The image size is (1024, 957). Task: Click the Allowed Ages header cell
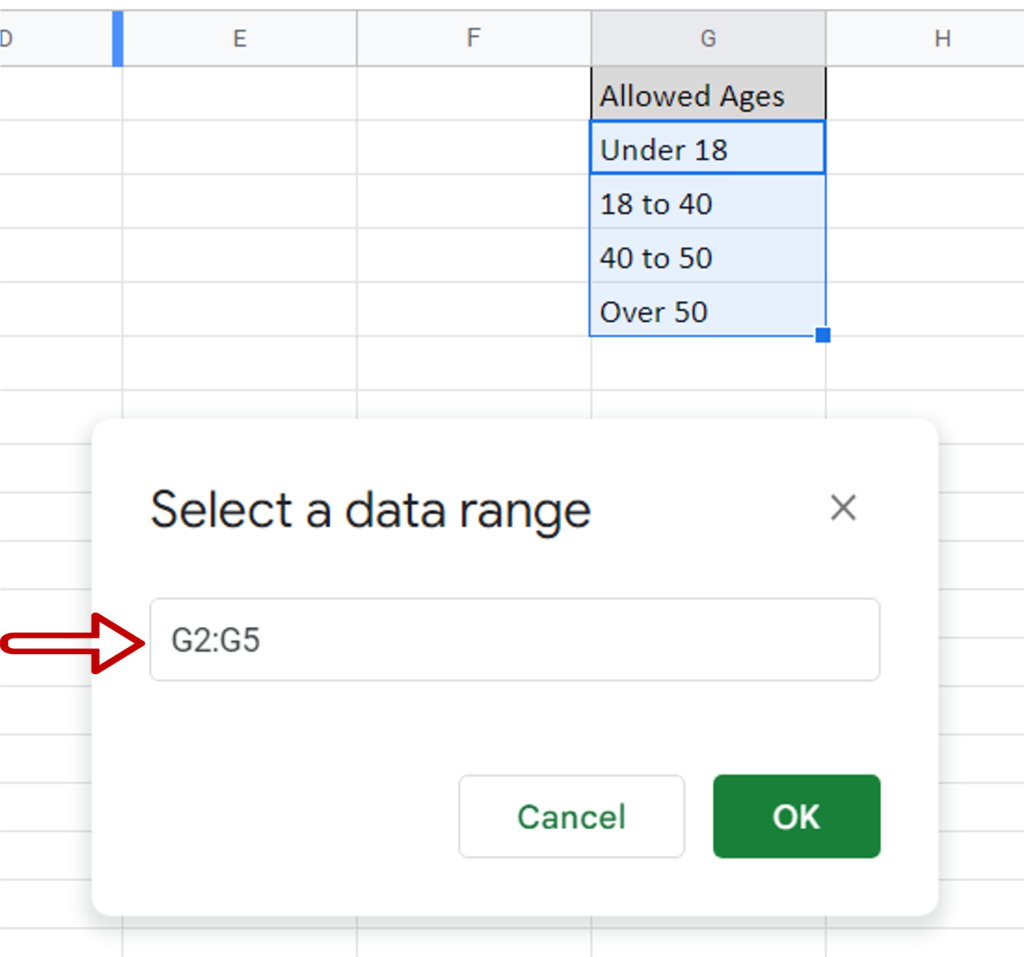(x=708, y=95)
